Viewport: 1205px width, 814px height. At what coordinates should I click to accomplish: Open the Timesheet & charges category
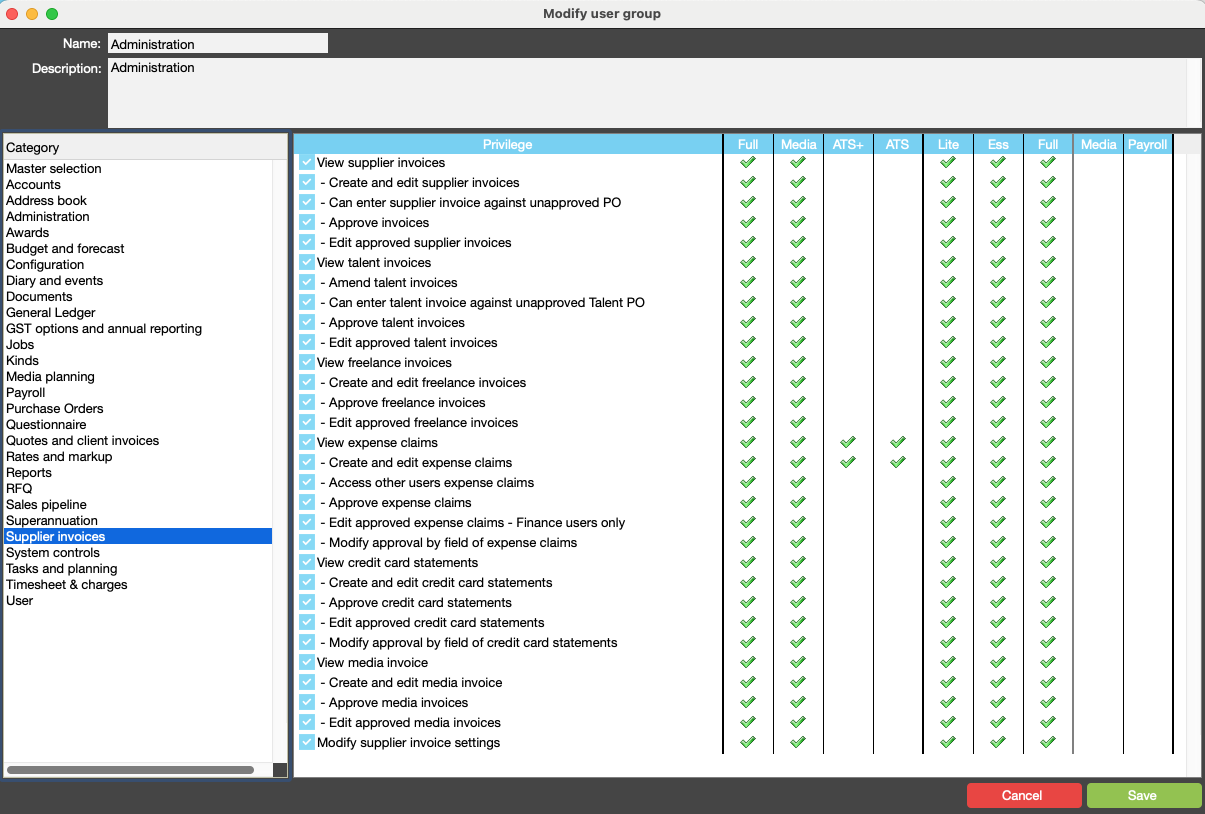[138, 584]
